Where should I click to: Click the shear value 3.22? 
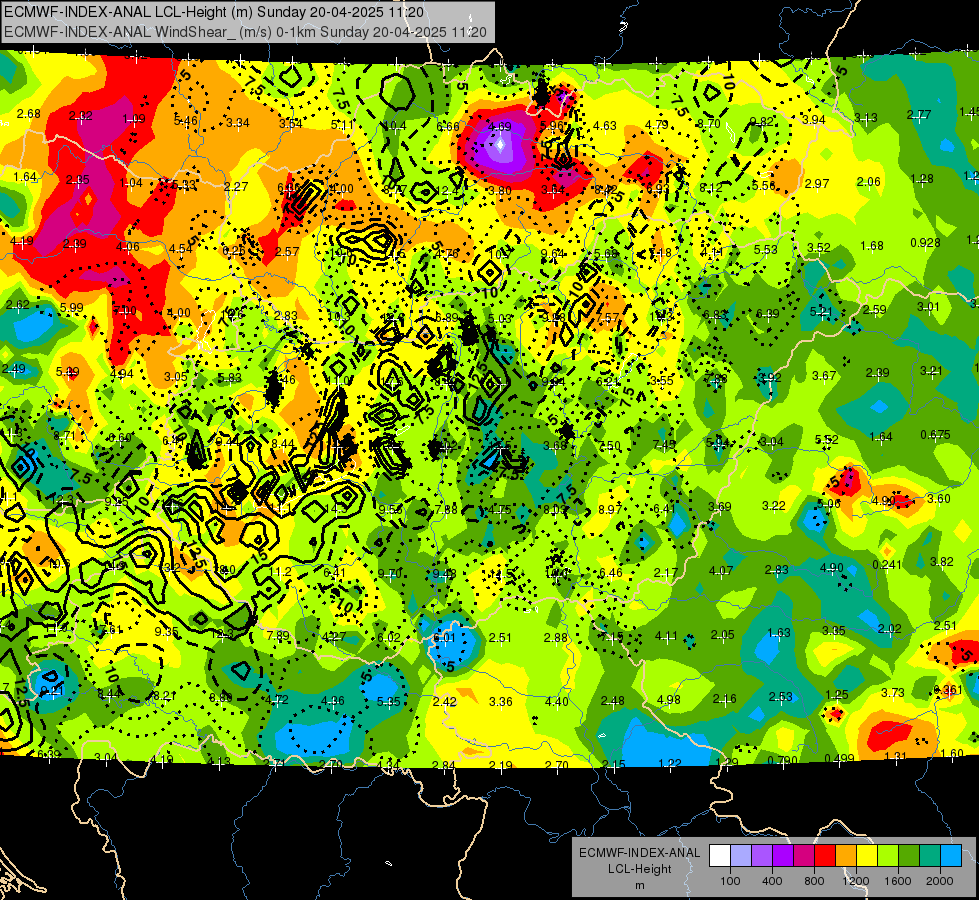pyautogui.click(x=774, y=505)
